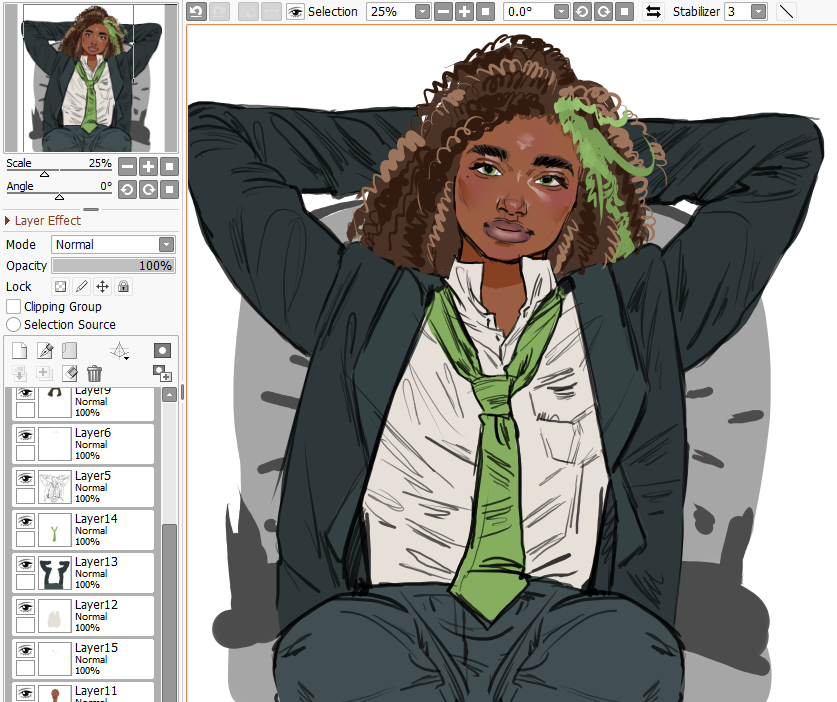837x702 pixels.
Task: Clear the layer with eraser icon
Action: point(69,373)
